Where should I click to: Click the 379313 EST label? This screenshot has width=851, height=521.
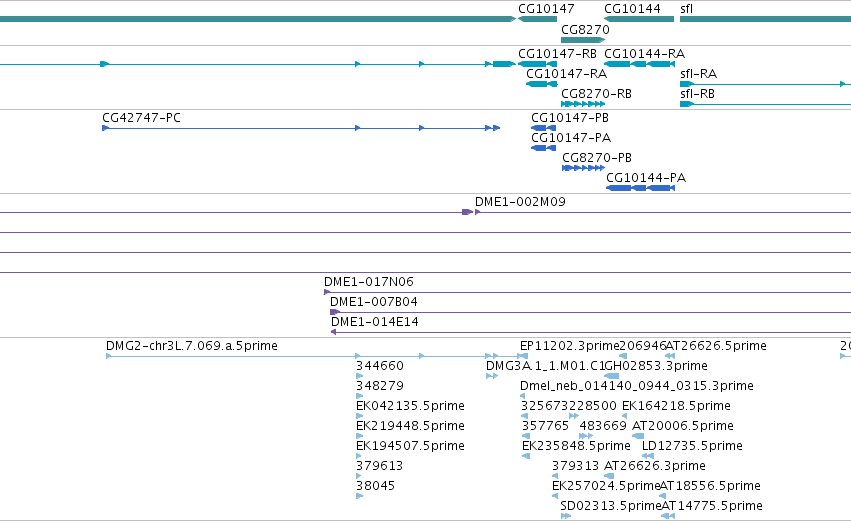[575, 467]
